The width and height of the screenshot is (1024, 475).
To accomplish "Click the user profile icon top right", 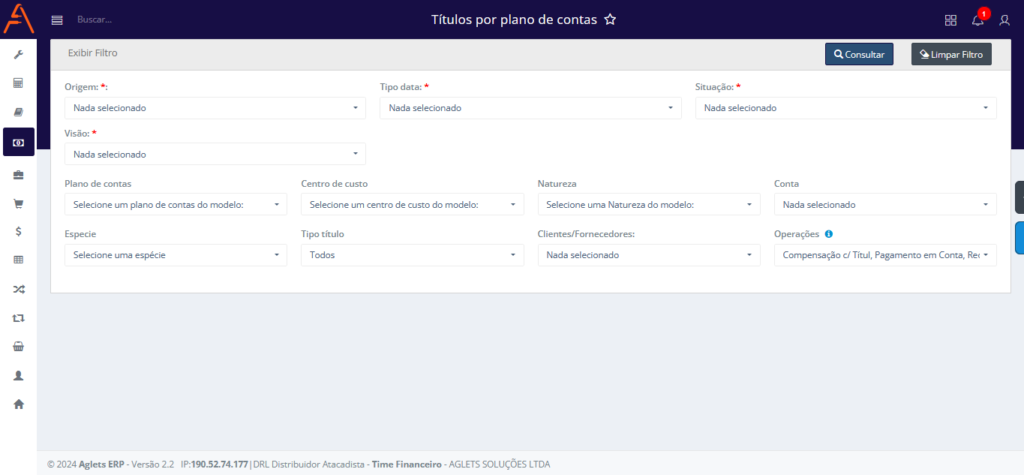I will point(1004,20).
